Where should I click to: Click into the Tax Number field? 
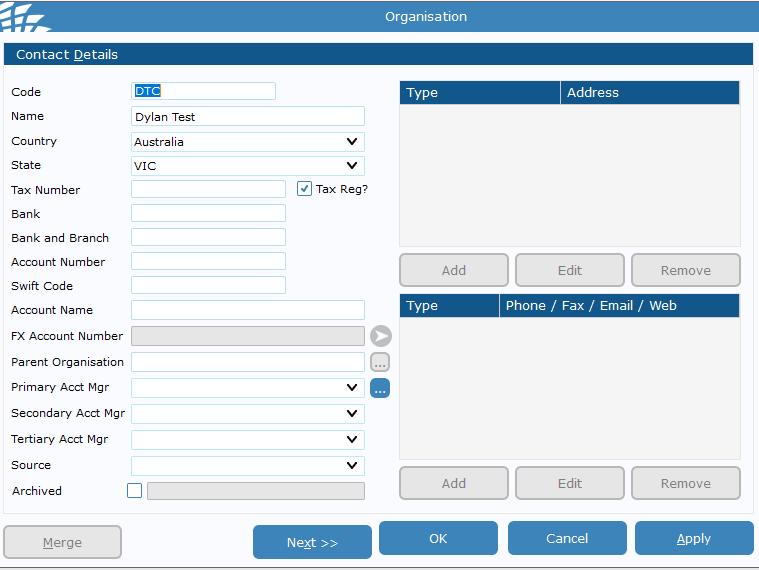[208, 189]
